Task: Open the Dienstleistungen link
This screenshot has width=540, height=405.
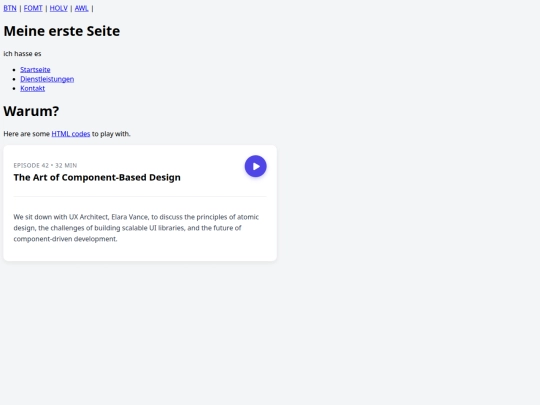Action: click(47, 79)
